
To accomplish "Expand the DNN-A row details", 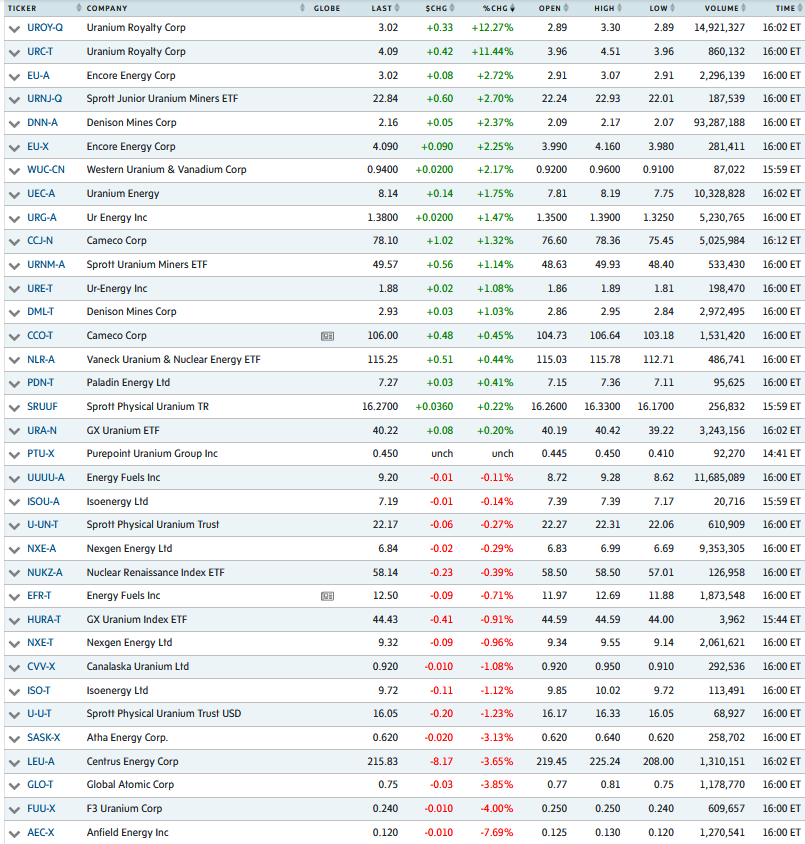I will click(x=15, y=124).
